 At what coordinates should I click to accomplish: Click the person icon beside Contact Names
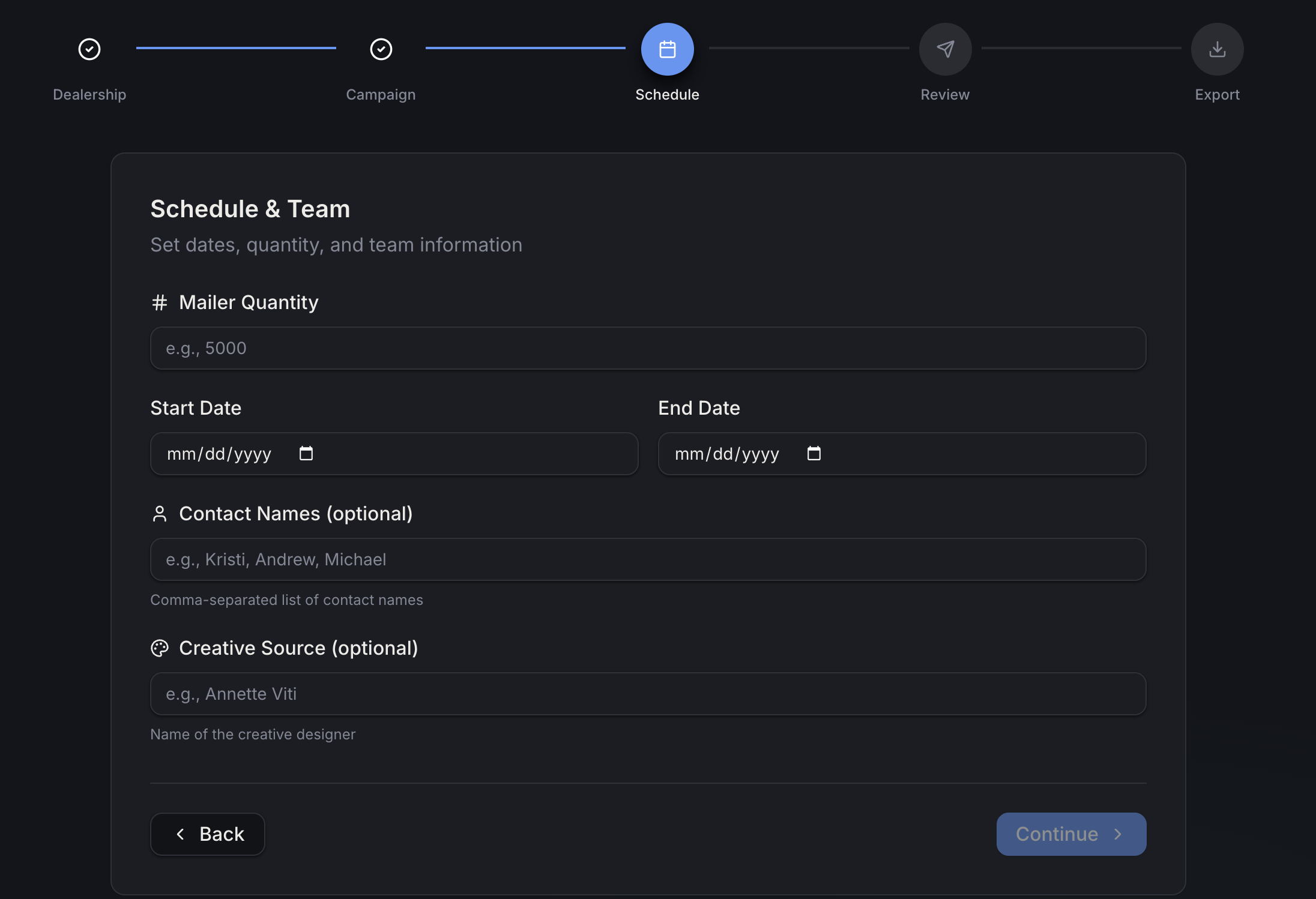click(x=159, y=514)
